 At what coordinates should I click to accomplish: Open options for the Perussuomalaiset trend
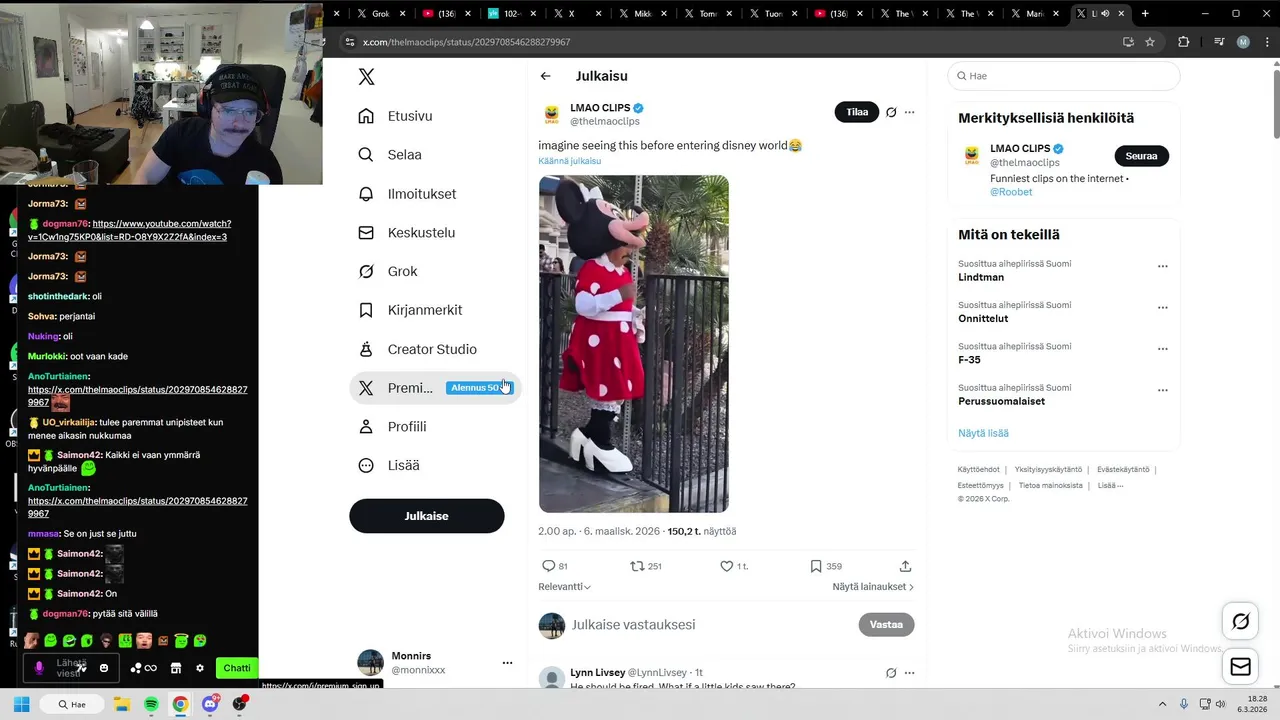point(1163,390)
